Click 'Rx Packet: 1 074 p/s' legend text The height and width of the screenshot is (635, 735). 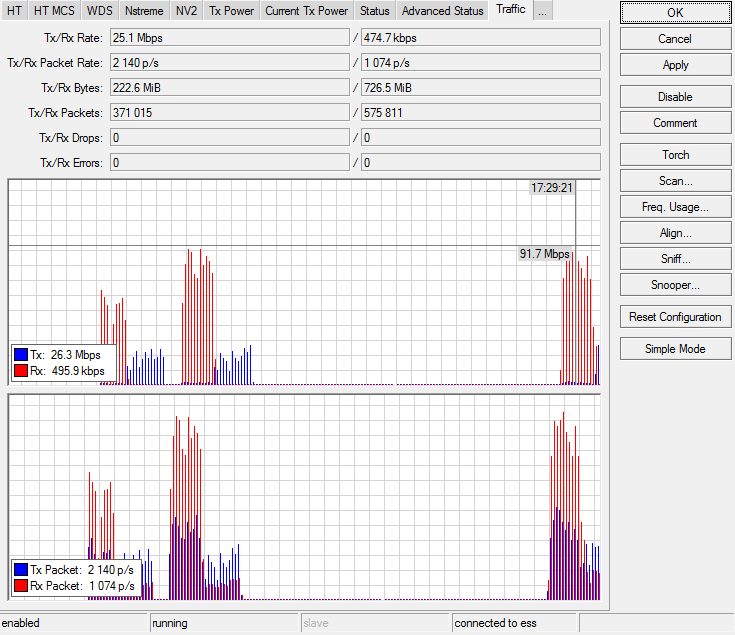(82, 586)
